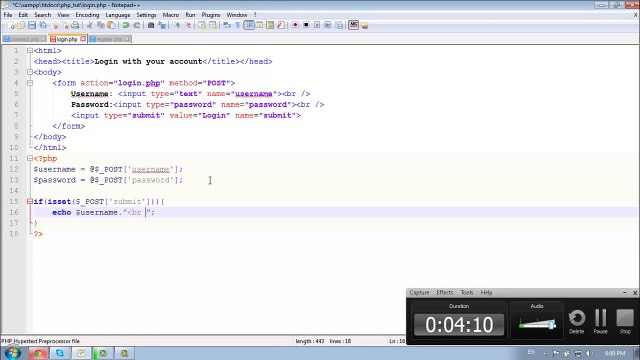Collapse the if block fold on line 15
640x360 pixels.
pos(30,202)
